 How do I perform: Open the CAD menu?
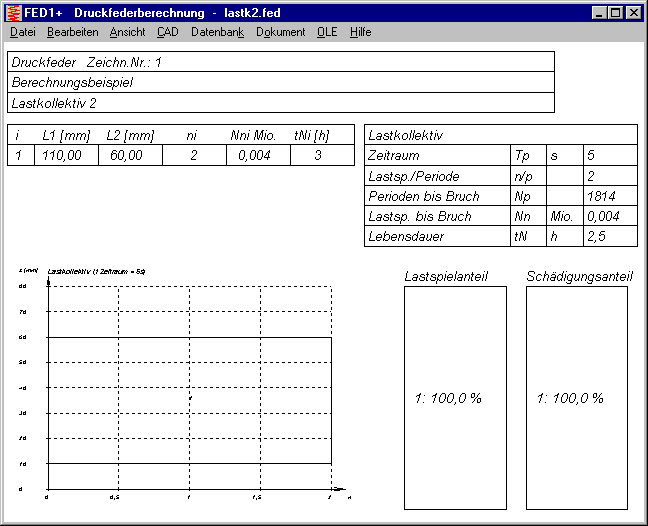coord(167,32)
